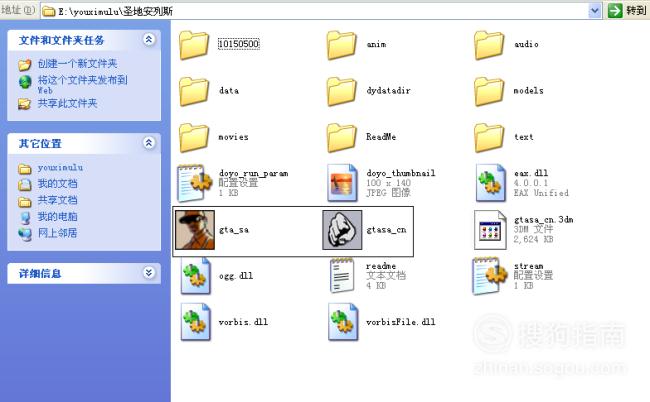
Task: Expand the 详细信息 panel
Action: click(149, 273)
